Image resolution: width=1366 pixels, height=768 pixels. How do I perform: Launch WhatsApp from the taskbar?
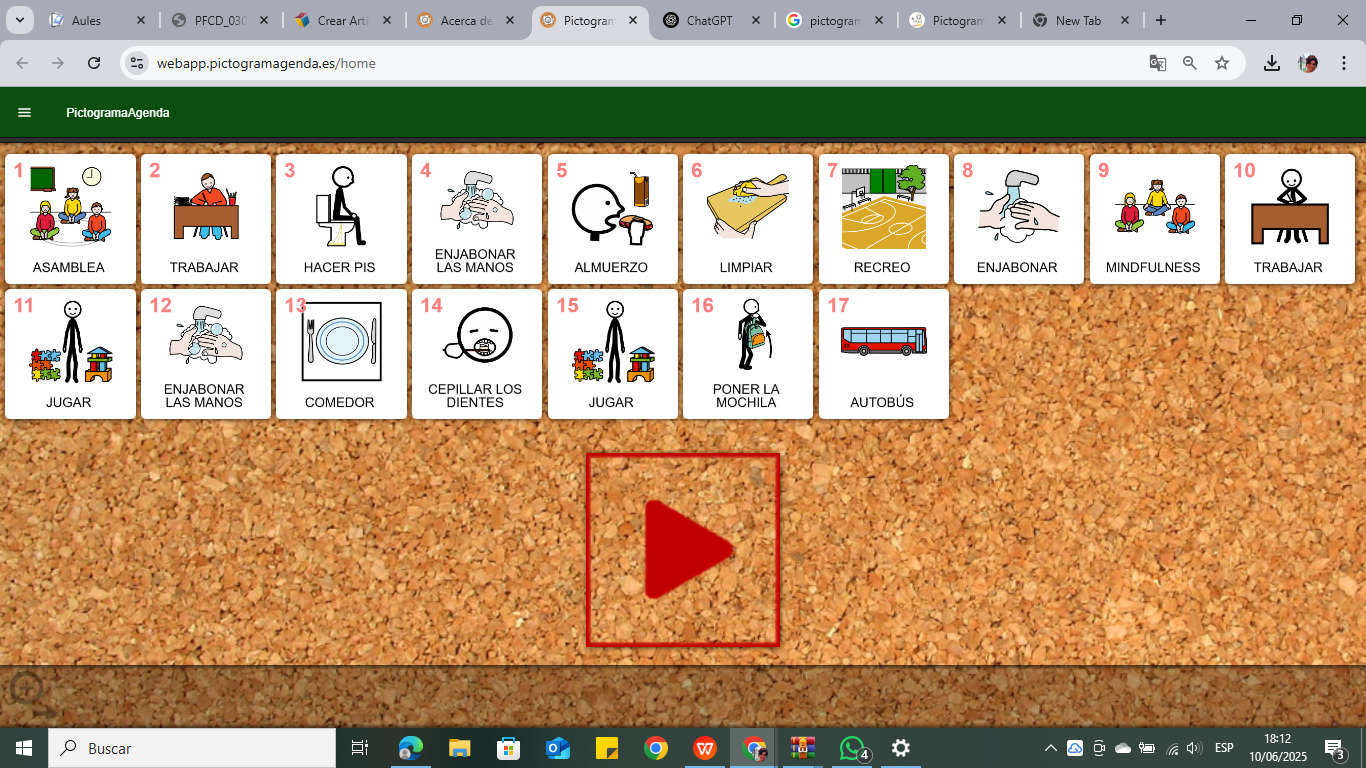(x=851, y=747)
